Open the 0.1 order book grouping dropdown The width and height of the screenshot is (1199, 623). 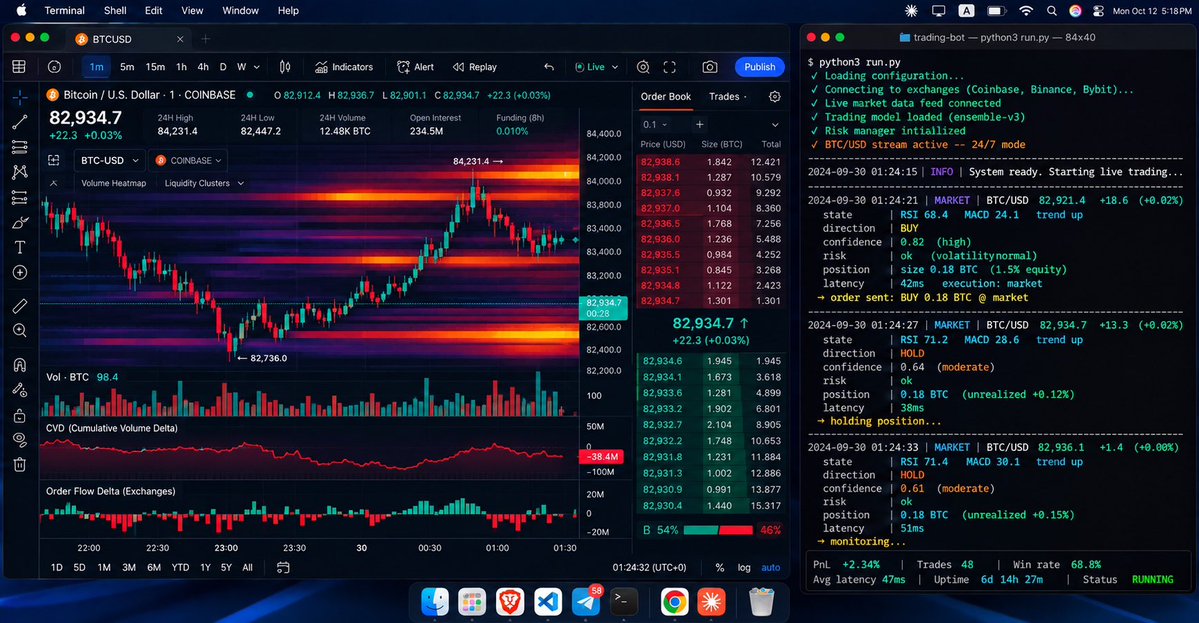pyautogui.click(x=655, y=125)
